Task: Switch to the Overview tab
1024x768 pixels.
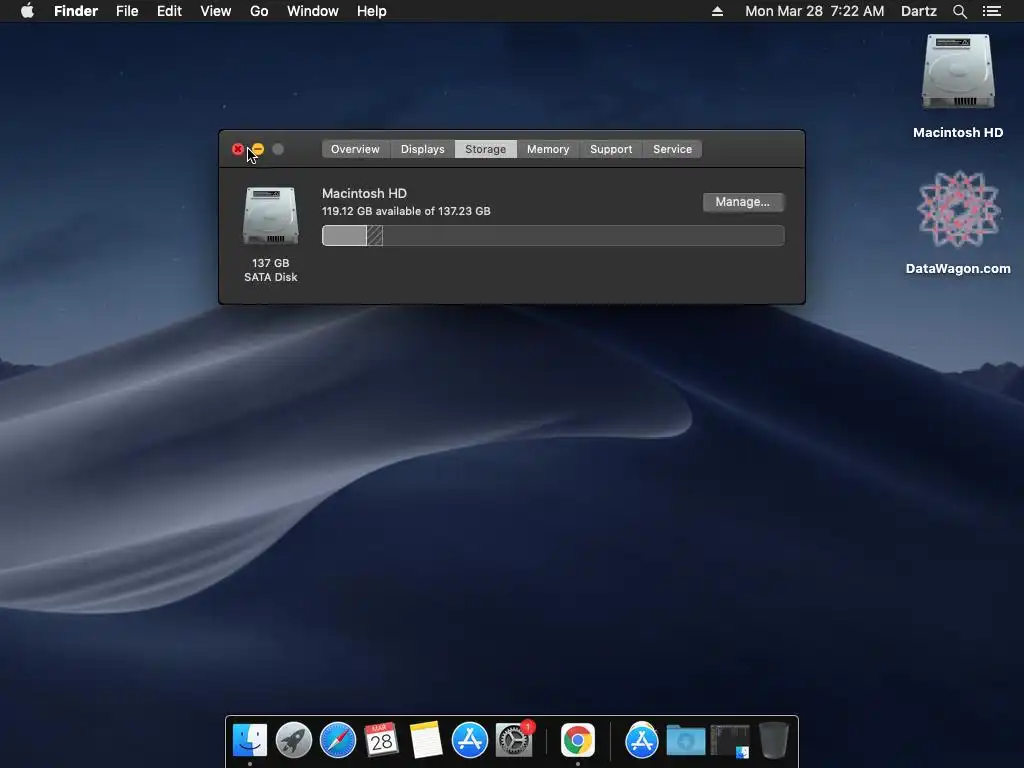Action: 355,149
